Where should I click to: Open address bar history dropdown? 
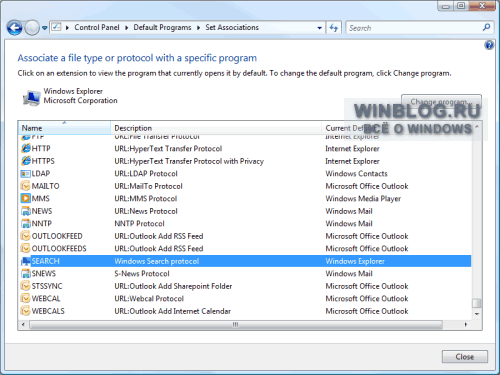pos(319,28)
